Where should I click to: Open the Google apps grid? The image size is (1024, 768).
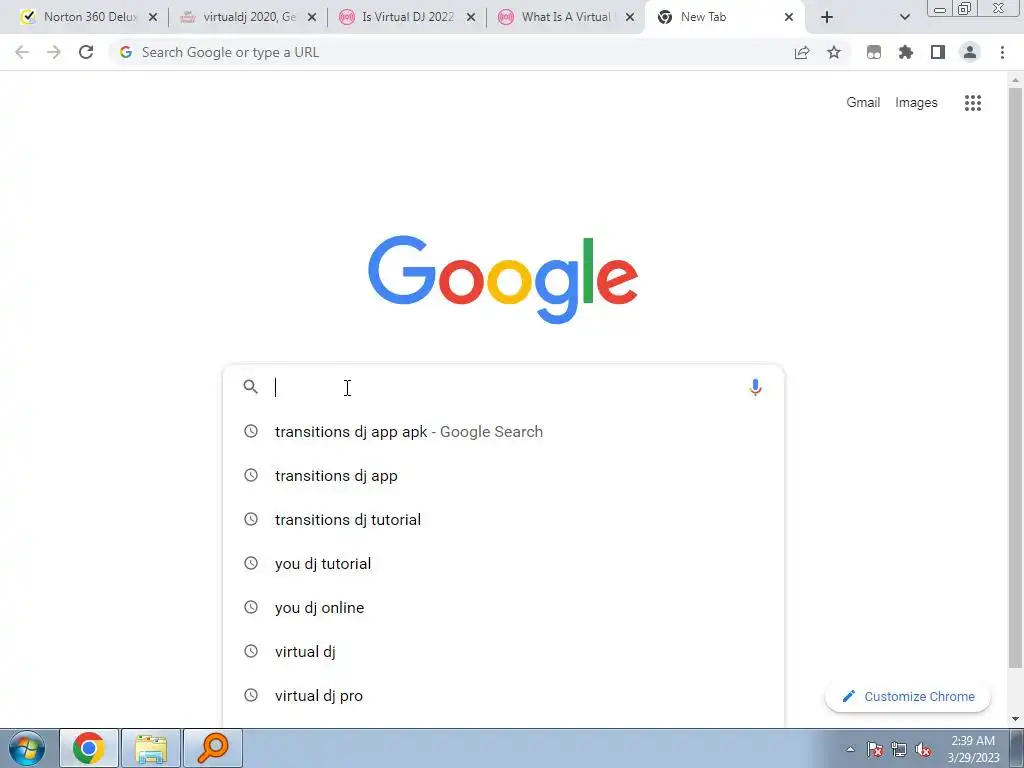(972, 103)
